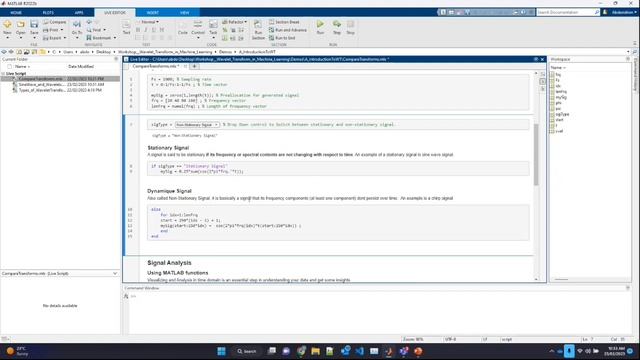This screenshot has width=640, height=360.
Task: Open the CompareTransforms details panel dropdown
Action: pos(115,273)
